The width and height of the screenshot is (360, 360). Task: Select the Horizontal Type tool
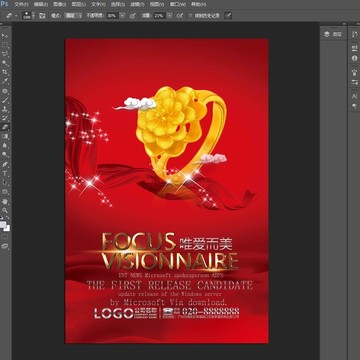pyautogui.click(x=5, y=173)
